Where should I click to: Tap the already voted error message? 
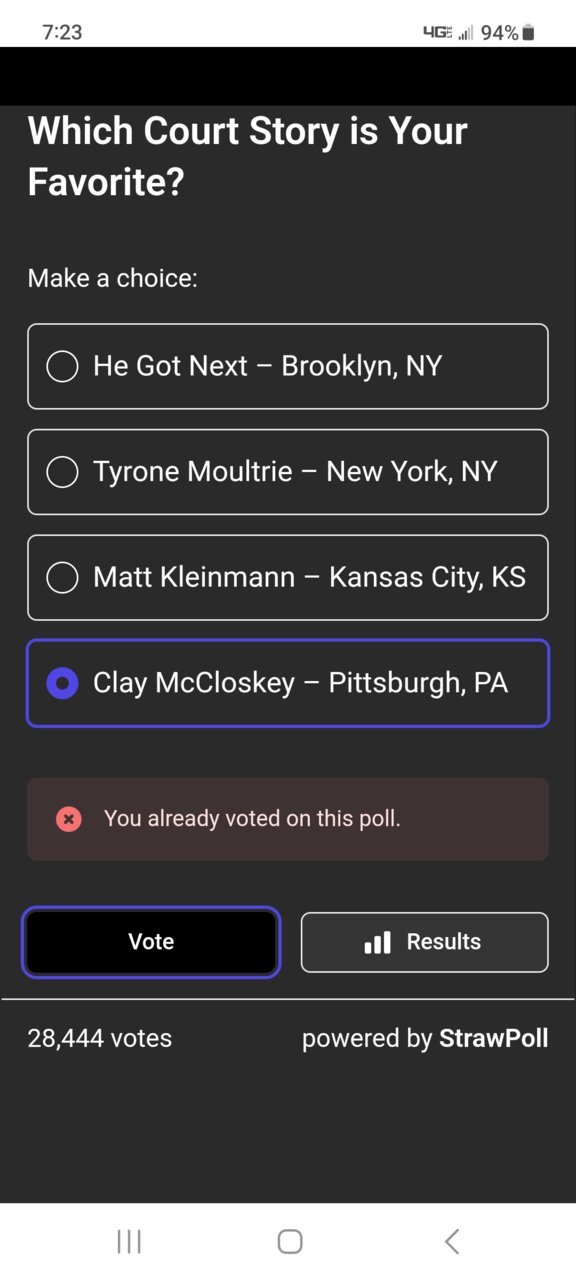[252, 819]
